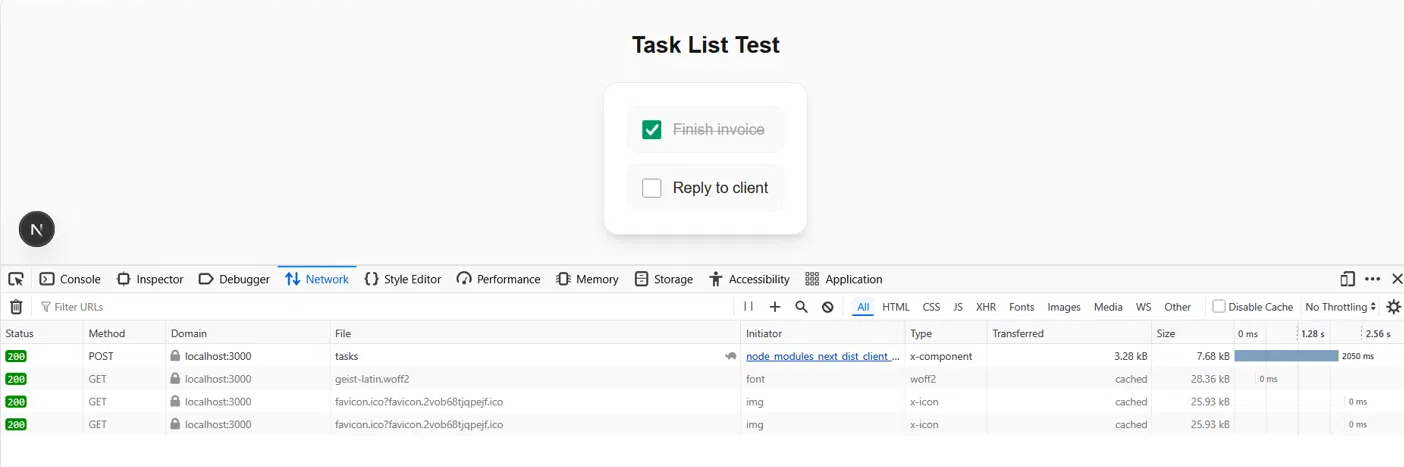The height and width of the screenshot is (467, 1404).
Task: Filter requests by CSS
Action: point(931,307)
